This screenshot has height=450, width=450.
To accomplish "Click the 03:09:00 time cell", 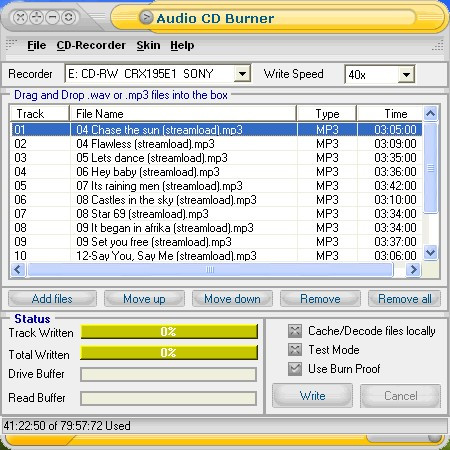I will pyautogui.click(x=395, y=144).
